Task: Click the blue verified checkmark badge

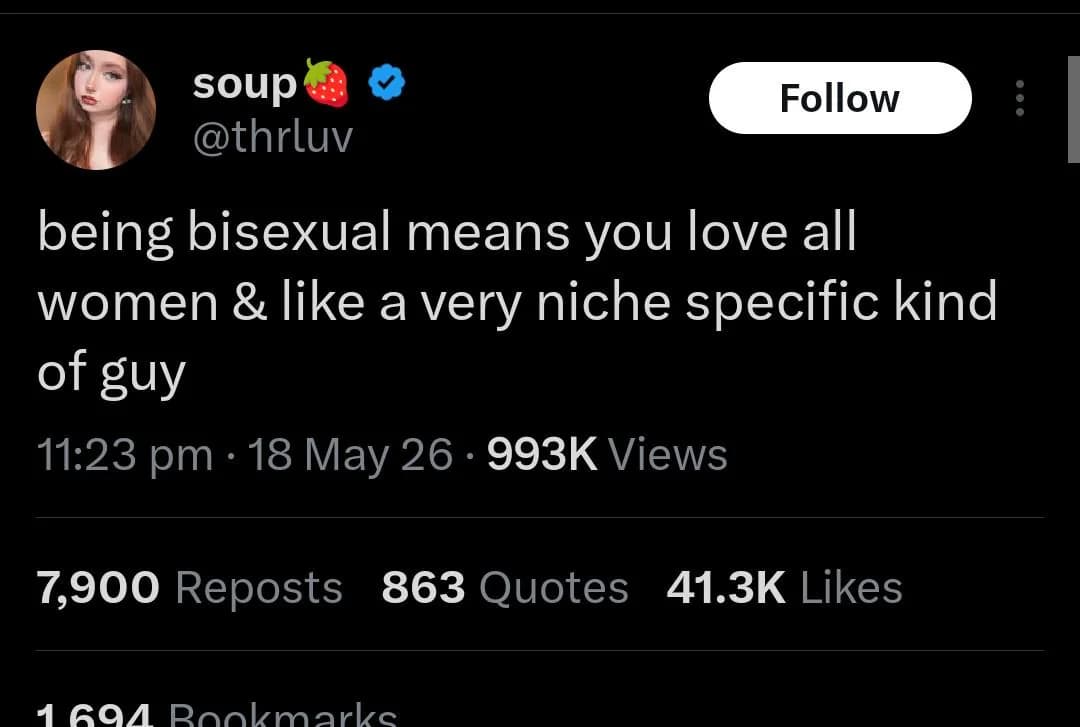Action: 386,82
